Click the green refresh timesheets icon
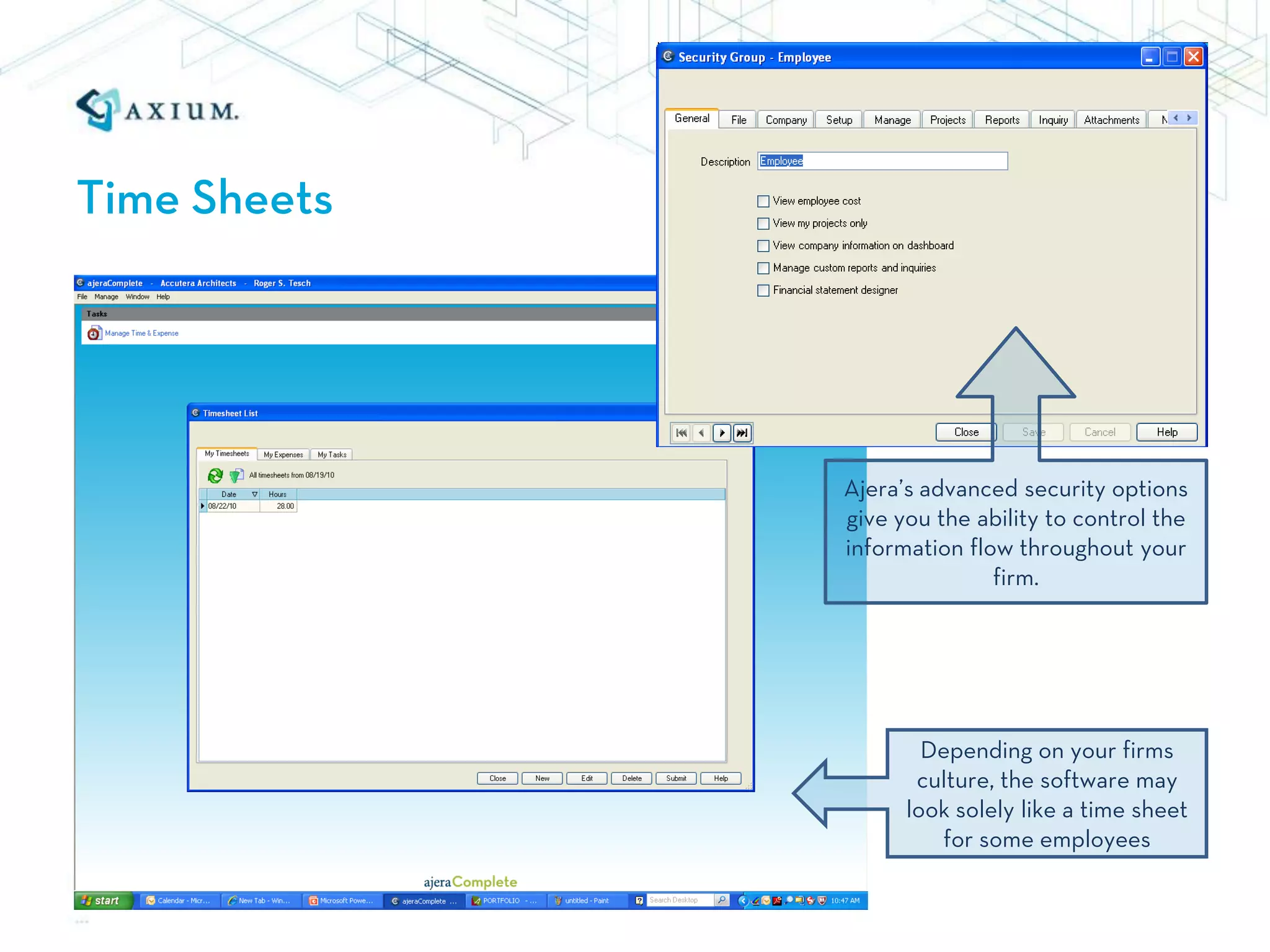 [215, 475]
